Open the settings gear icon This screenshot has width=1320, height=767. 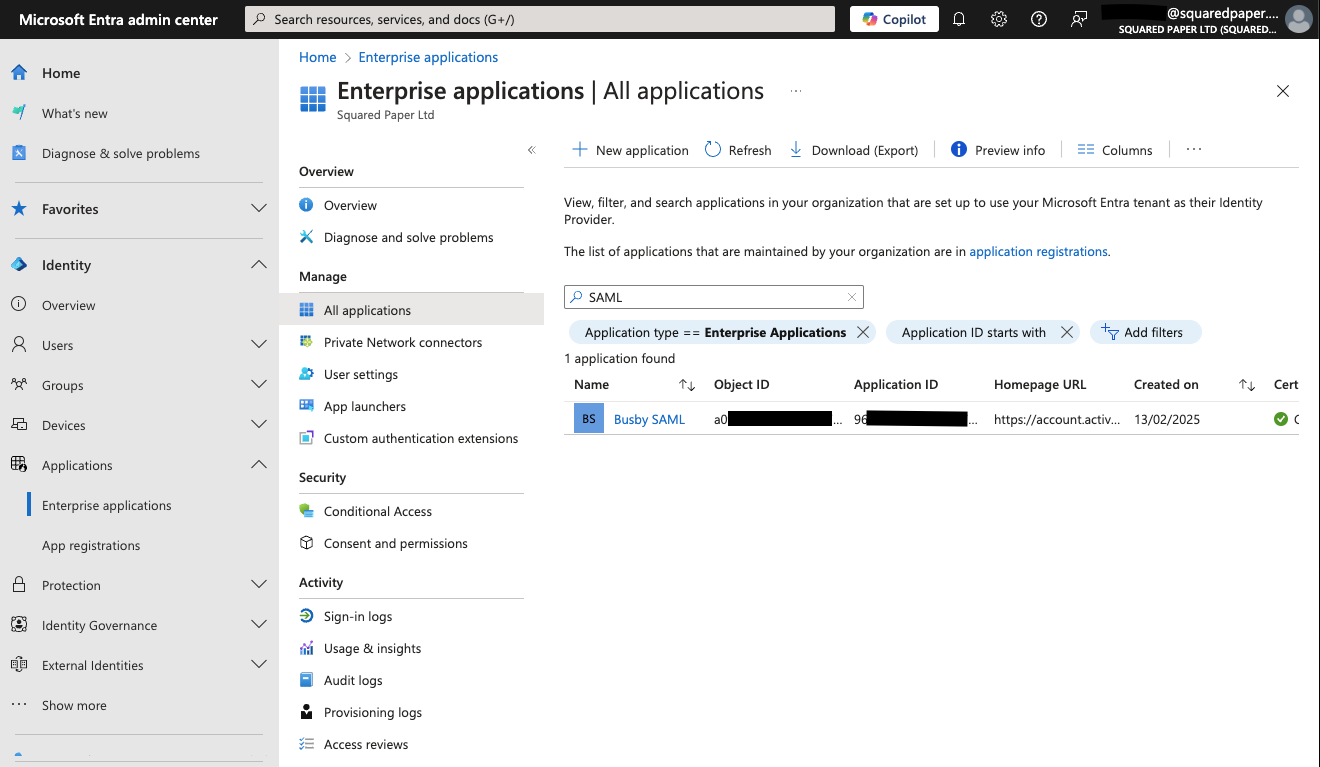999,19
